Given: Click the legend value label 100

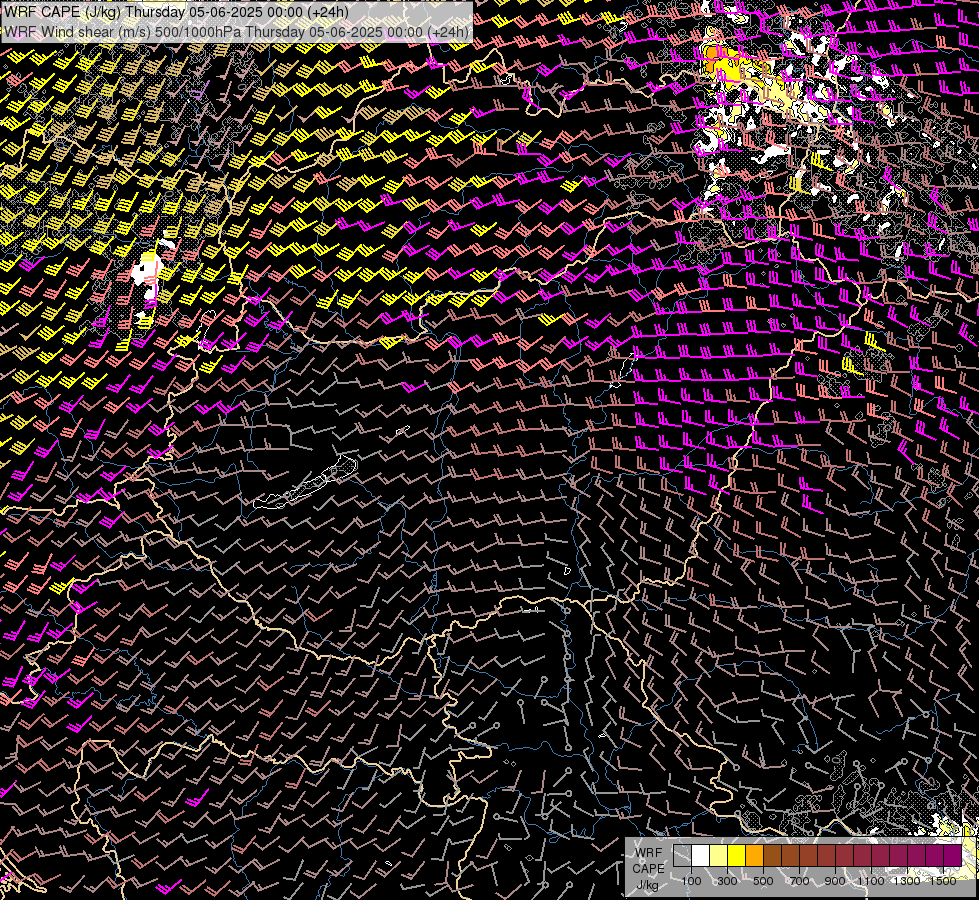Looking at the screenshot, I should pos(692,881).
